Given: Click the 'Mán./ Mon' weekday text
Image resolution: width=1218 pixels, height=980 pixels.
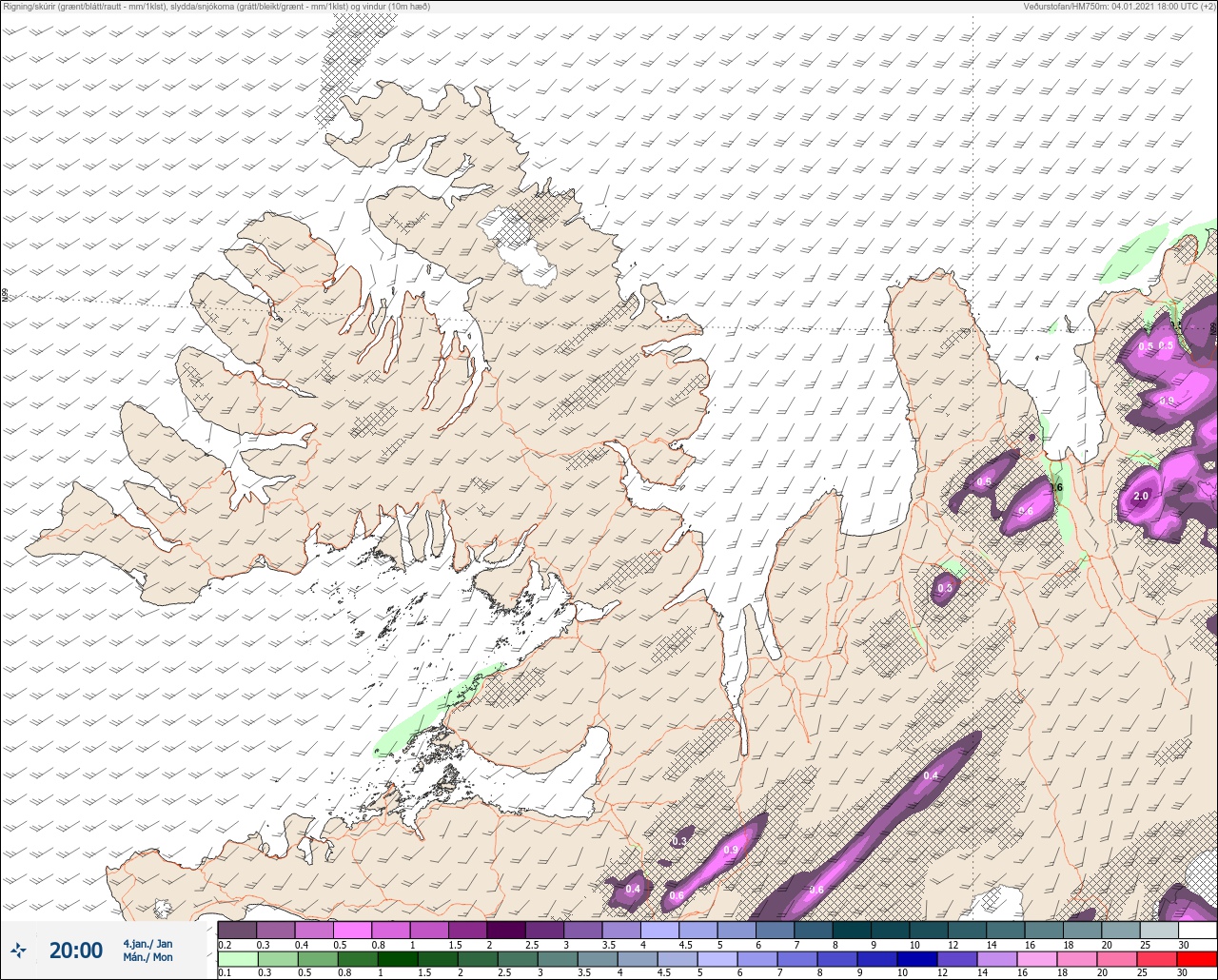Looking at the screenshot, I should [147, 958].
